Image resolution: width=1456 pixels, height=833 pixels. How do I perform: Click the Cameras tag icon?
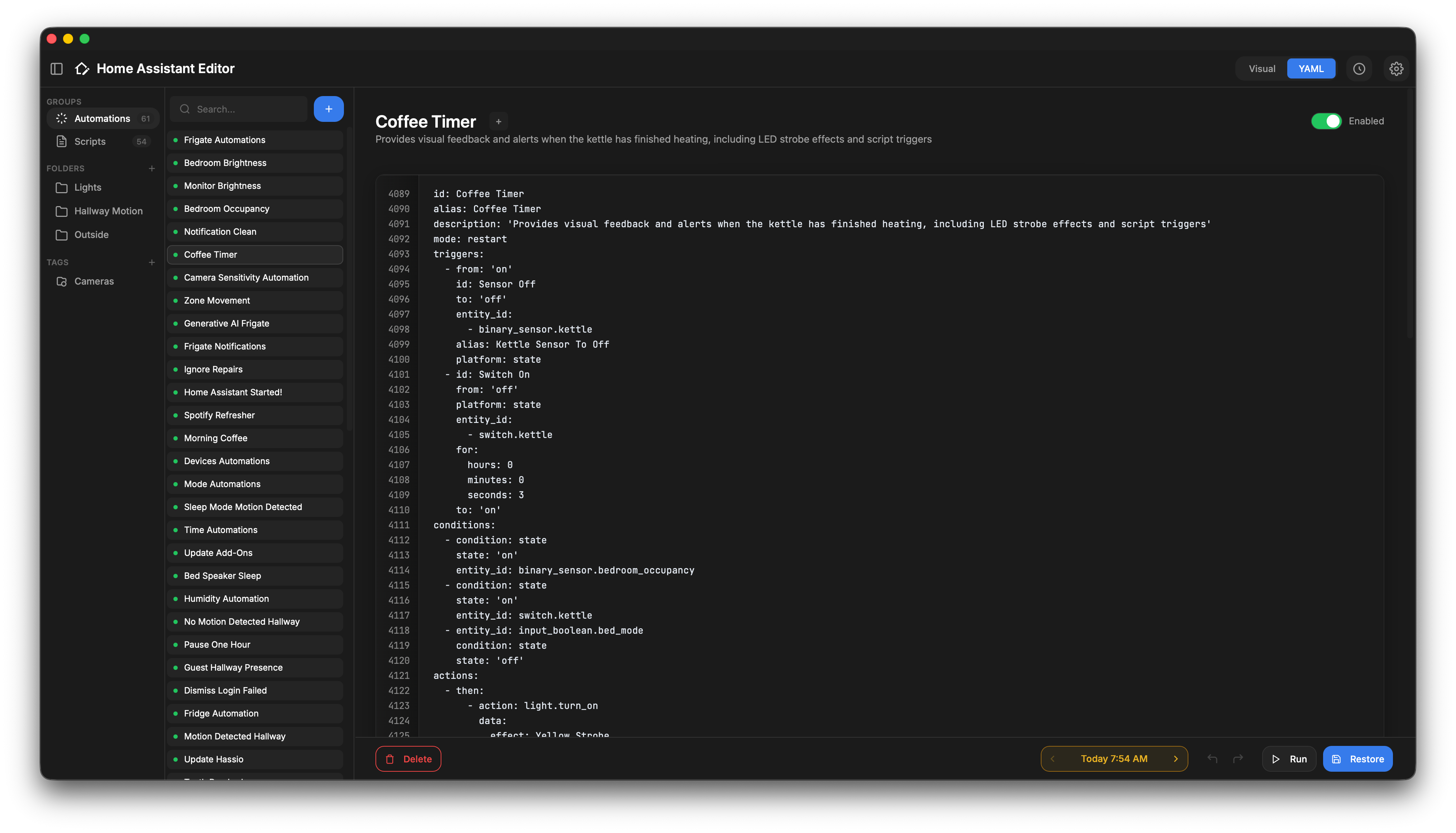point(61,281)
